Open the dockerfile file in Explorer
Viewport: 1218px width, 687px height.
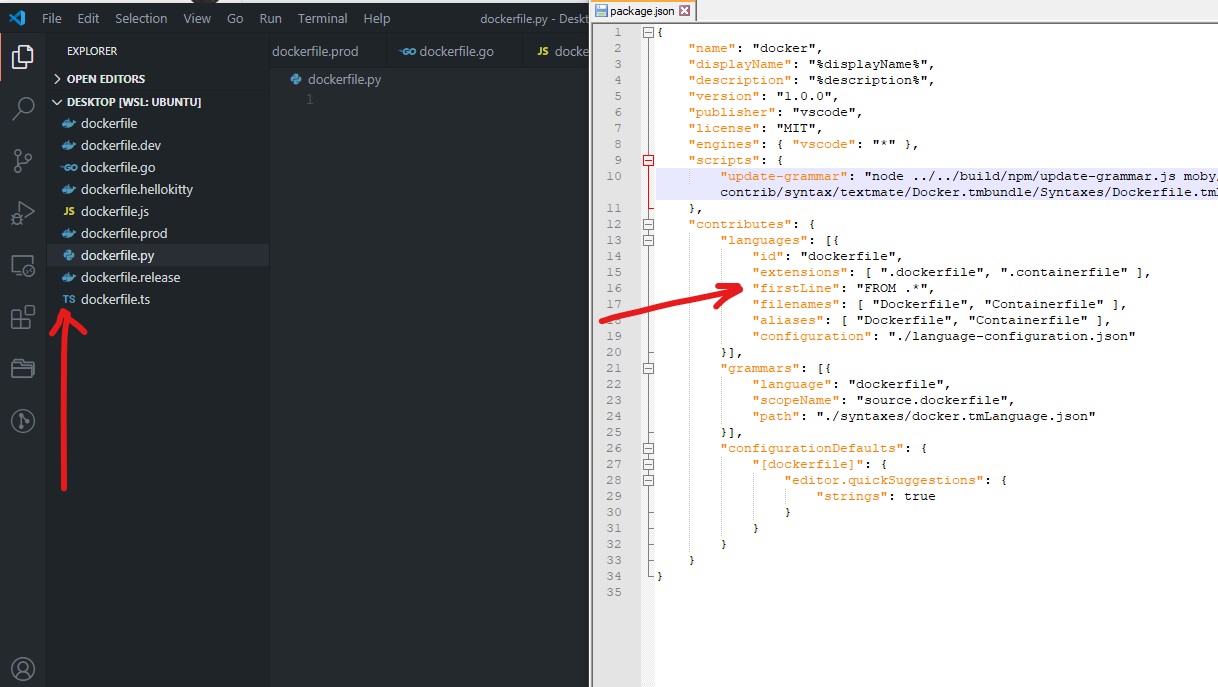pos(158,123)
